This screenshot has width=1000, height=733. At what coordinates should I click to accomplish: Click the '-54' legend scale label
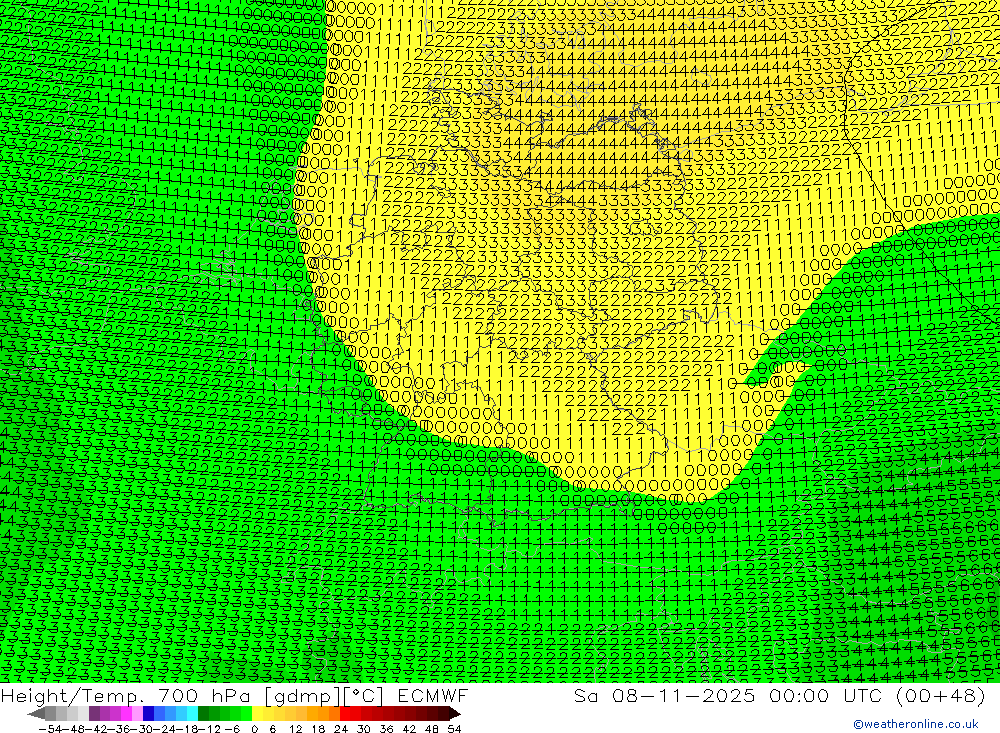(50, 729)
